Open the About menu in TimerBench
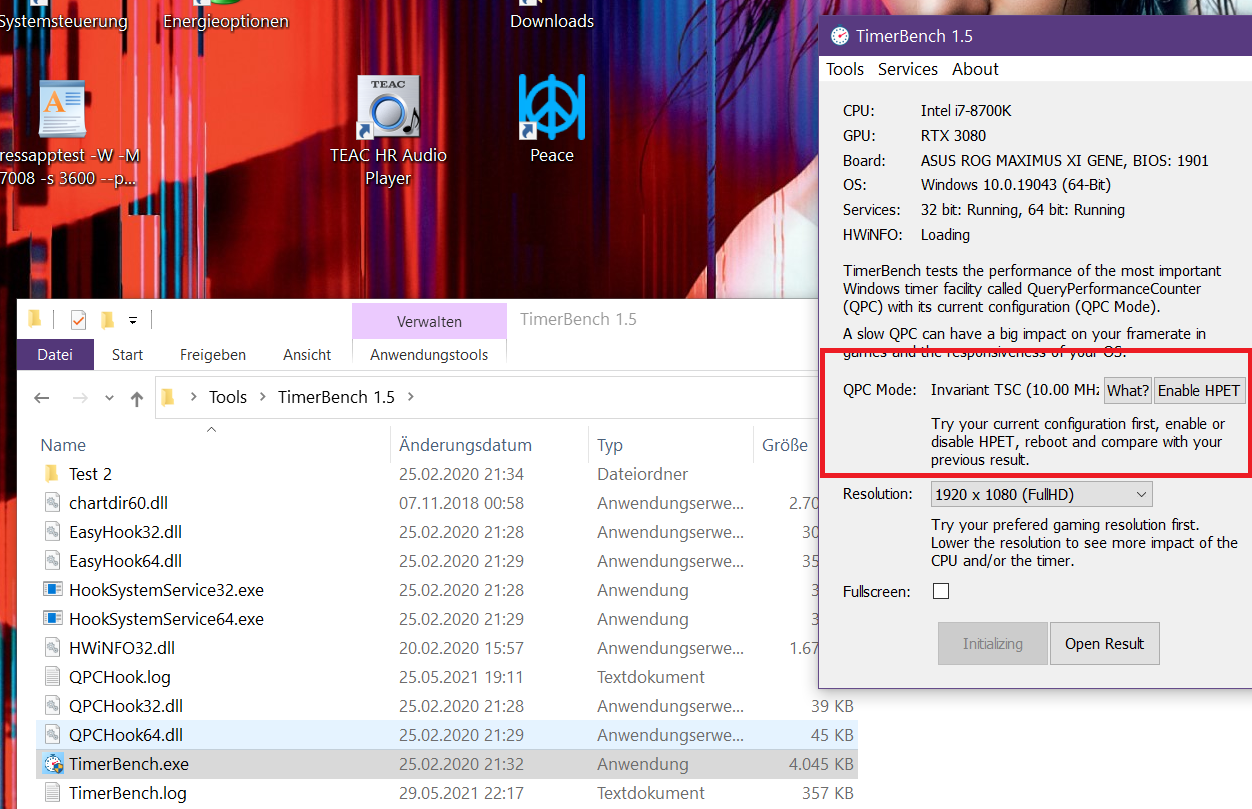Image resolution: width=1252 pixels, height=809 pixels. tap(975, 69)
